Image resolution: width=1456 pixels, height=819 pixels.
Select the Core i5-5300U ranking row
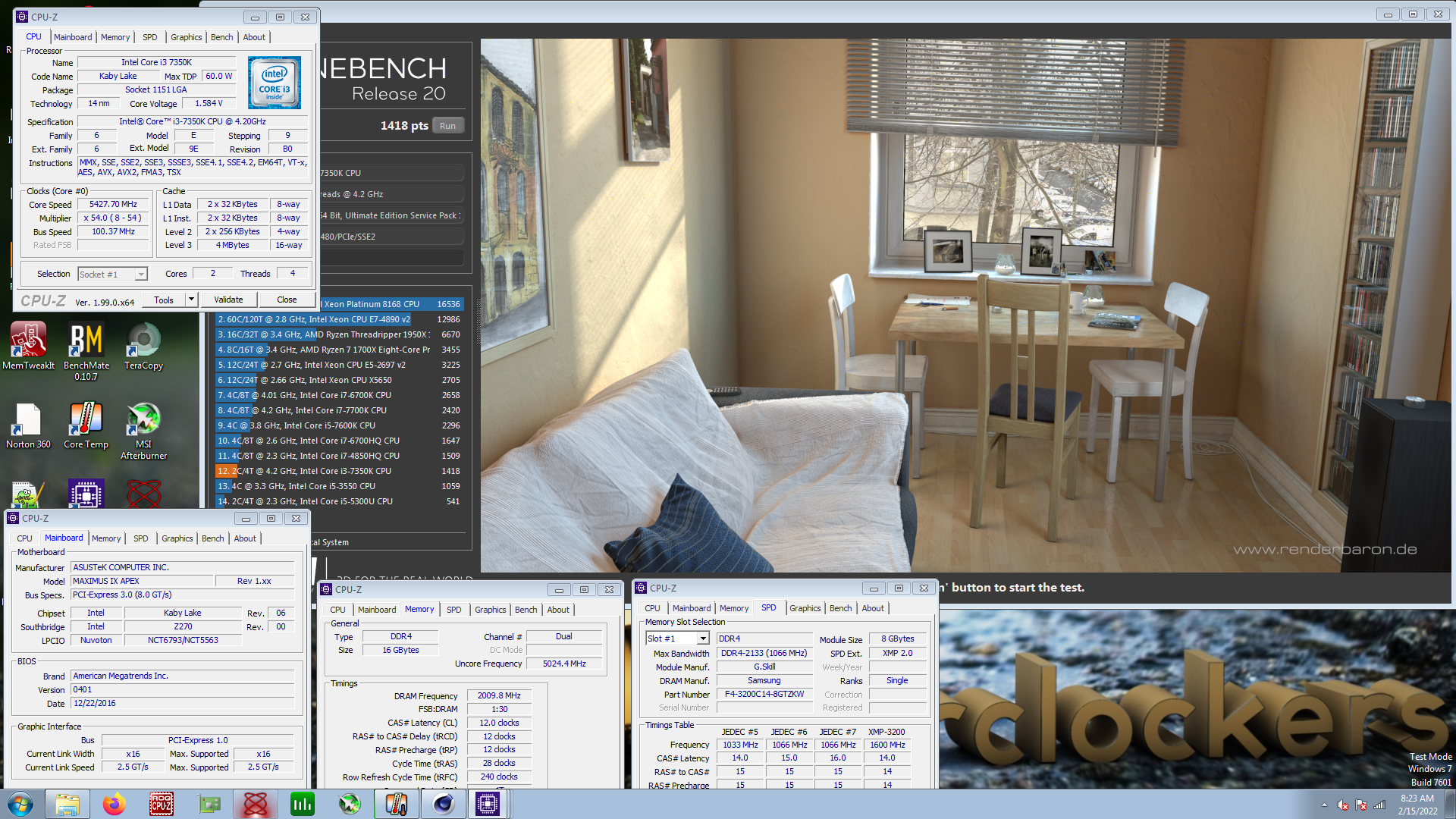(339, 501)
